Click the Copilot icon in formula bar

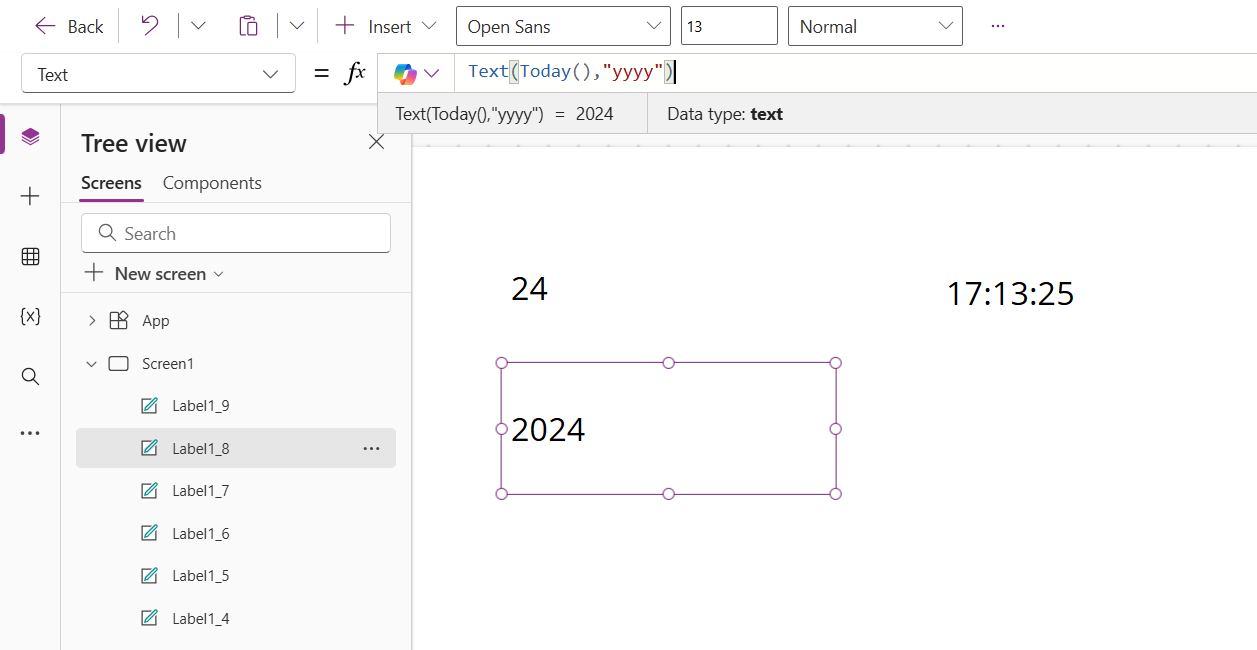pyautogui.click(x=403, y=72)
